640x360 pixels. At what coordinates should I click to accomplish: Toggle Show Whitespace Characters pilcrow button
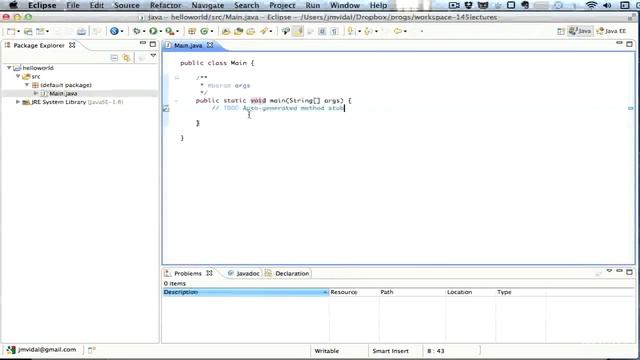click(x=334, y=31)
